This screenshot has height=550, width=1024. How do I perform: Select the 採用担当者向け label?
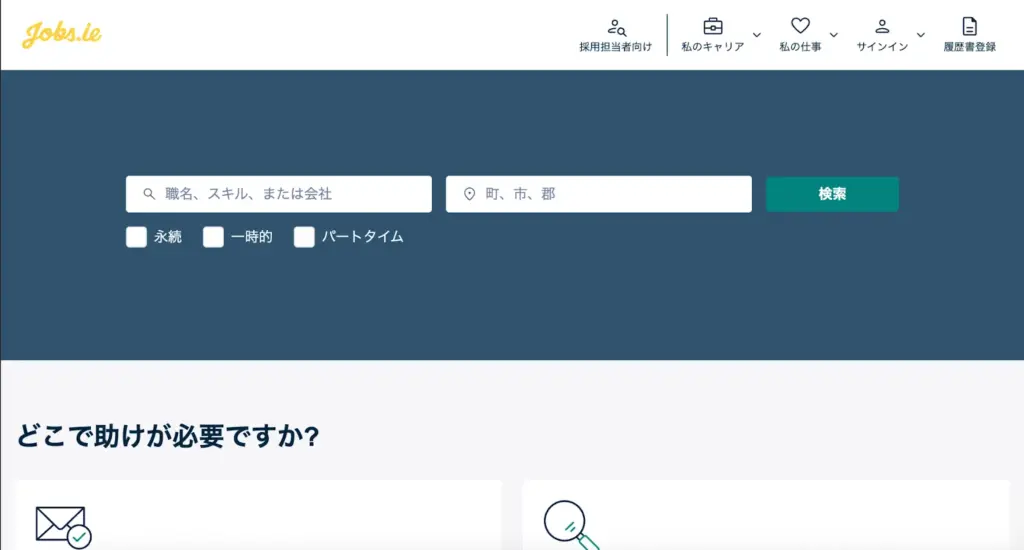[615, 47]
